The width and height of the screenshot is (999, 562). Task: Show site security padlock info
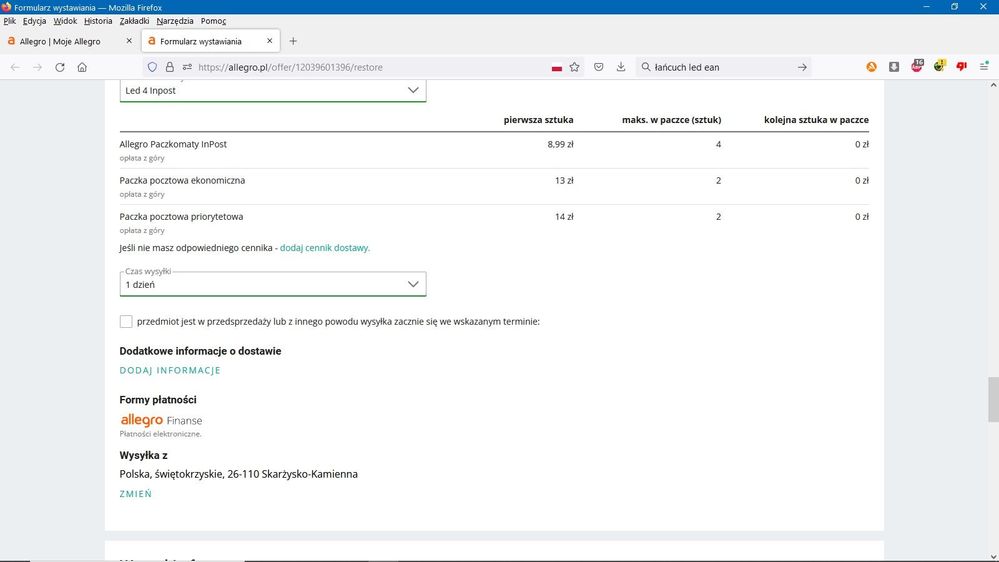click(169, 67)
